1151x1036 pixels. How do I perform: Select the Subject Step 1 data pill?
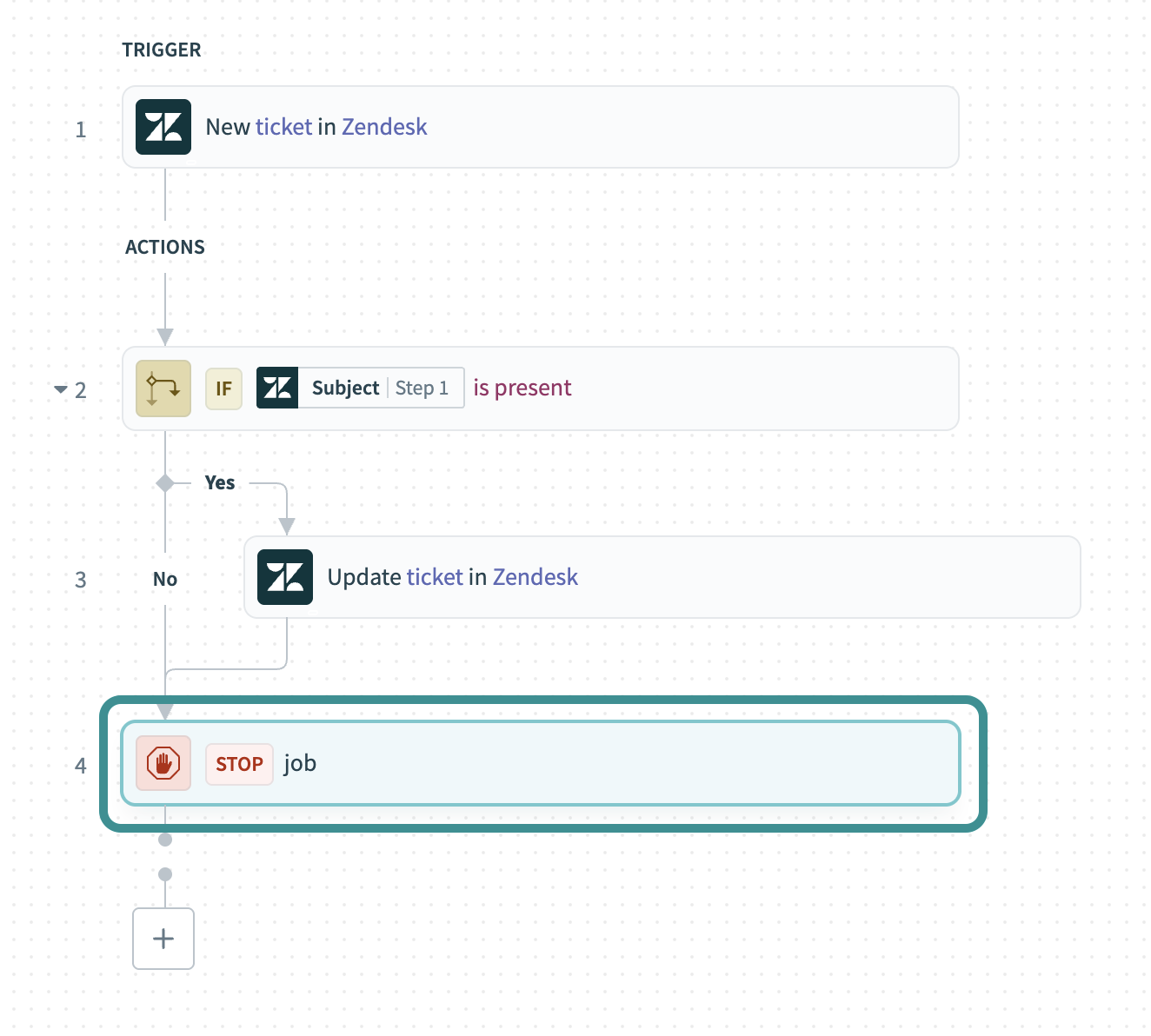pos(380,388)
